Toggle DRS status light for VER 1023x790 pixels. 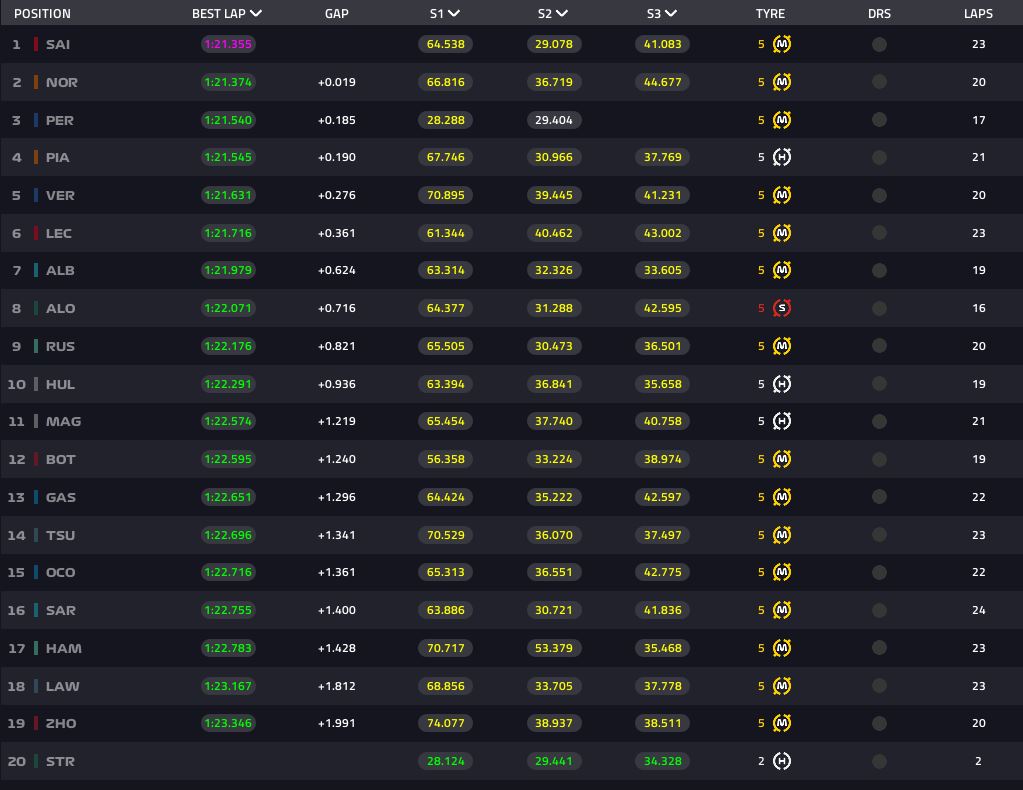click(879, 195)
